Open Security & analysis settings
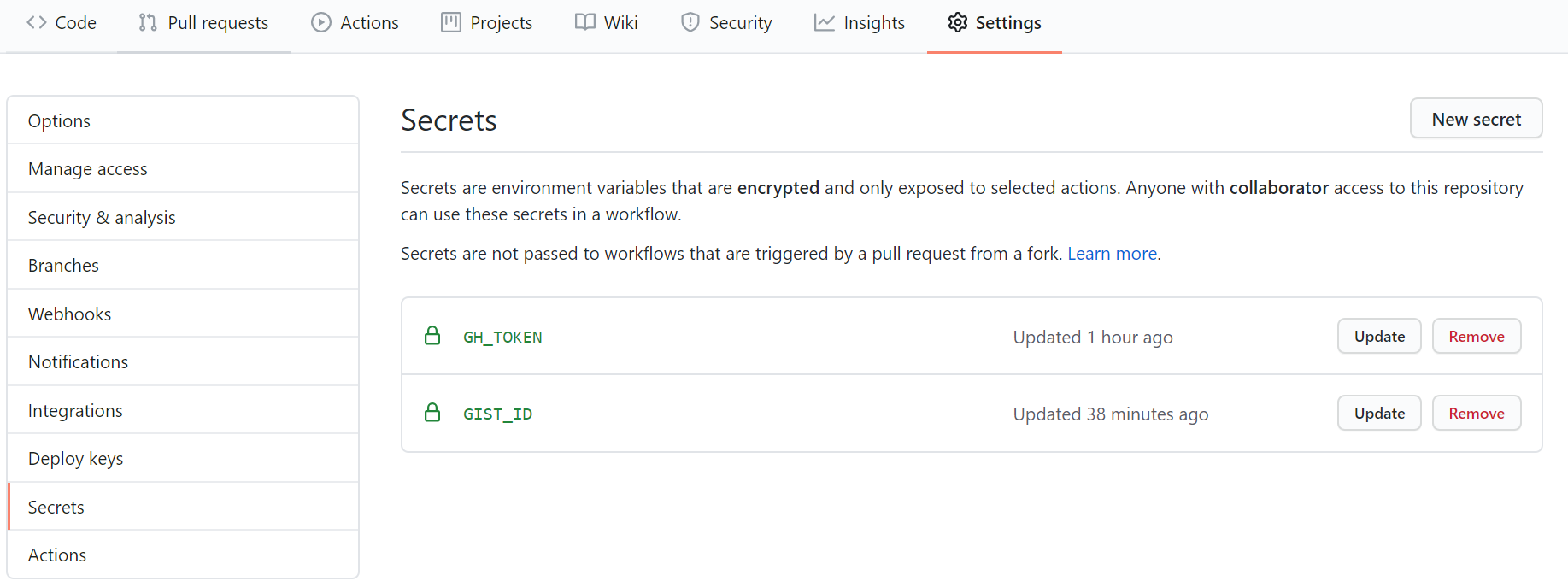 pyautogui.click(x=102, y=218)
